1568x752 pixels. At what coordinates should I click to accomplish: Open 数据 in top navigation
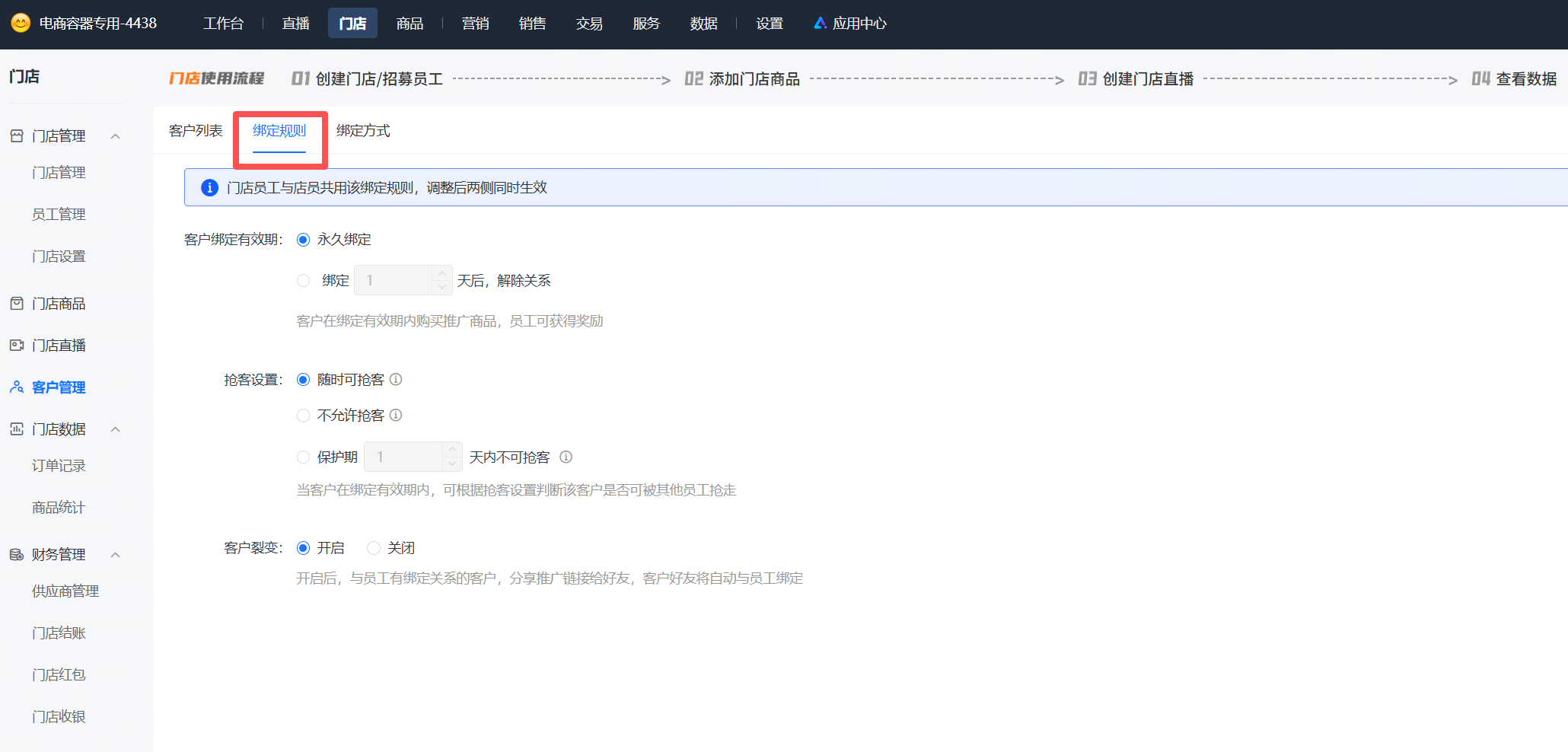[x=703, y=24]
